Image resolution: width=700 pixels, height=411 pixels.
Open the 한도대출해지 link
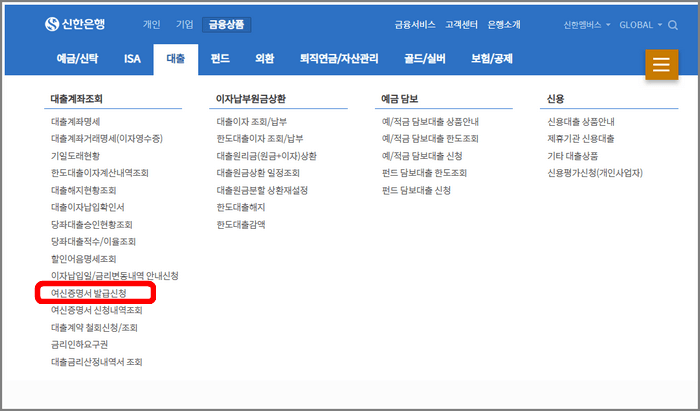[x=241, y=208]
